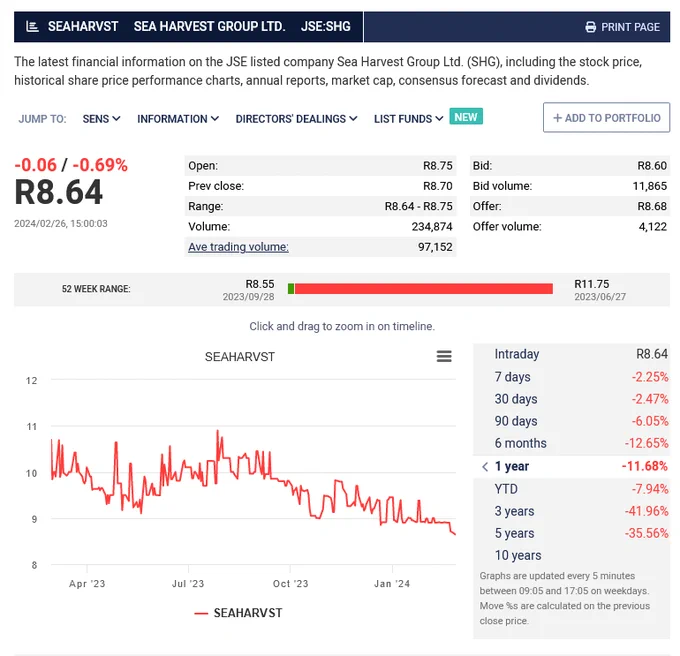Click the -11.68% one year change

[644, 467]
